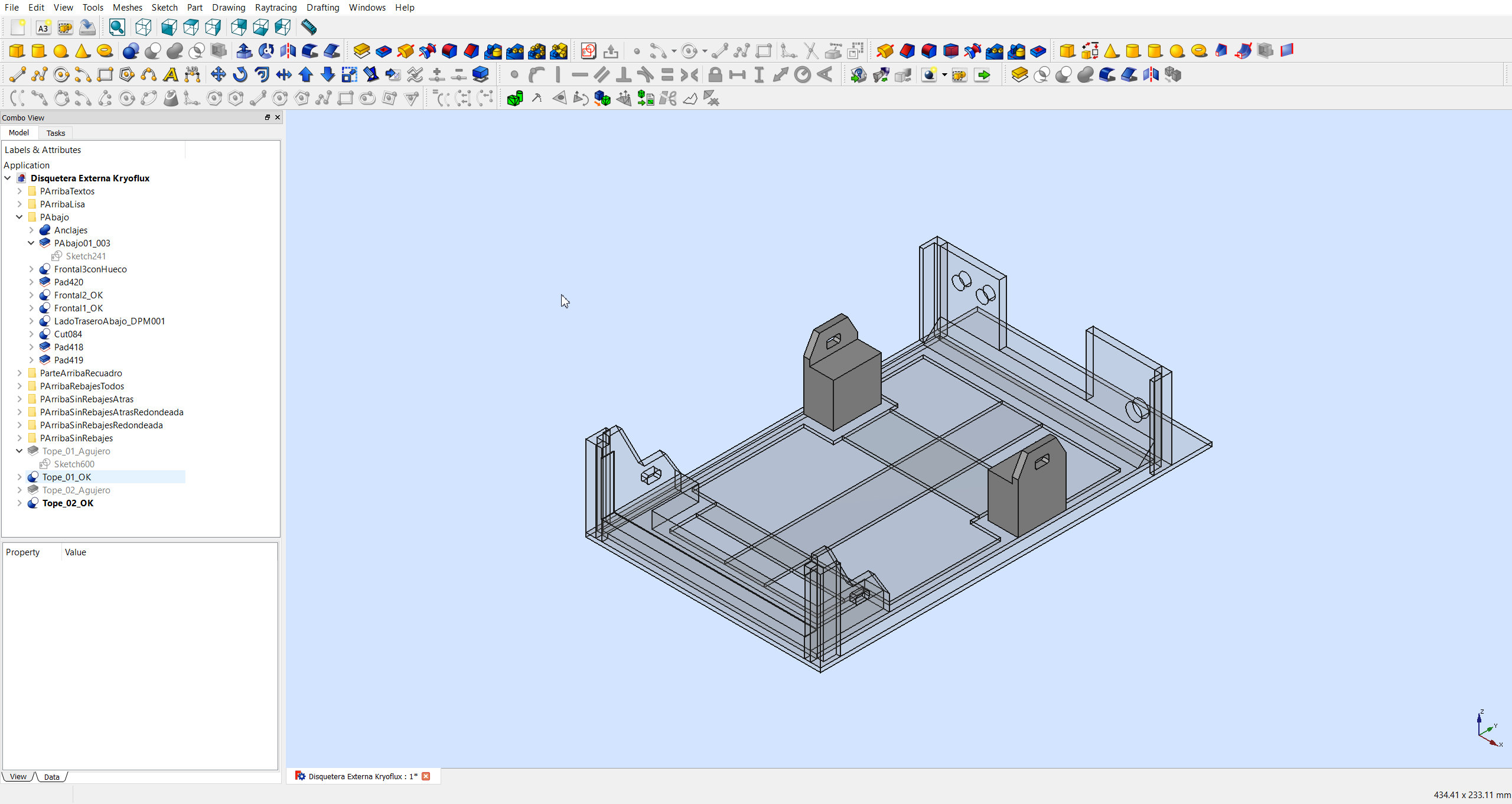Activate the Draft rotate tool
The width and height of the screenshot is (1512, 804).
point(240,75)
